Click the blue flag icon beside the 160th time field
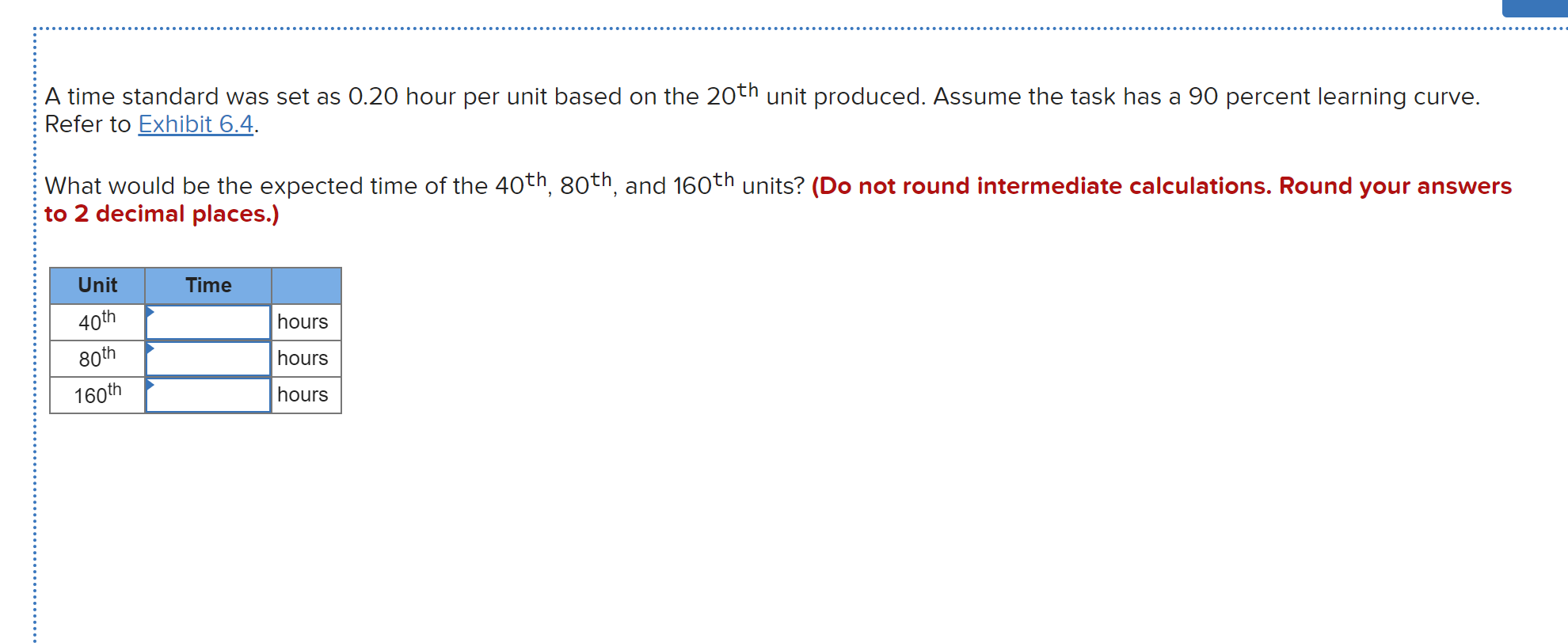 point(150,386)
